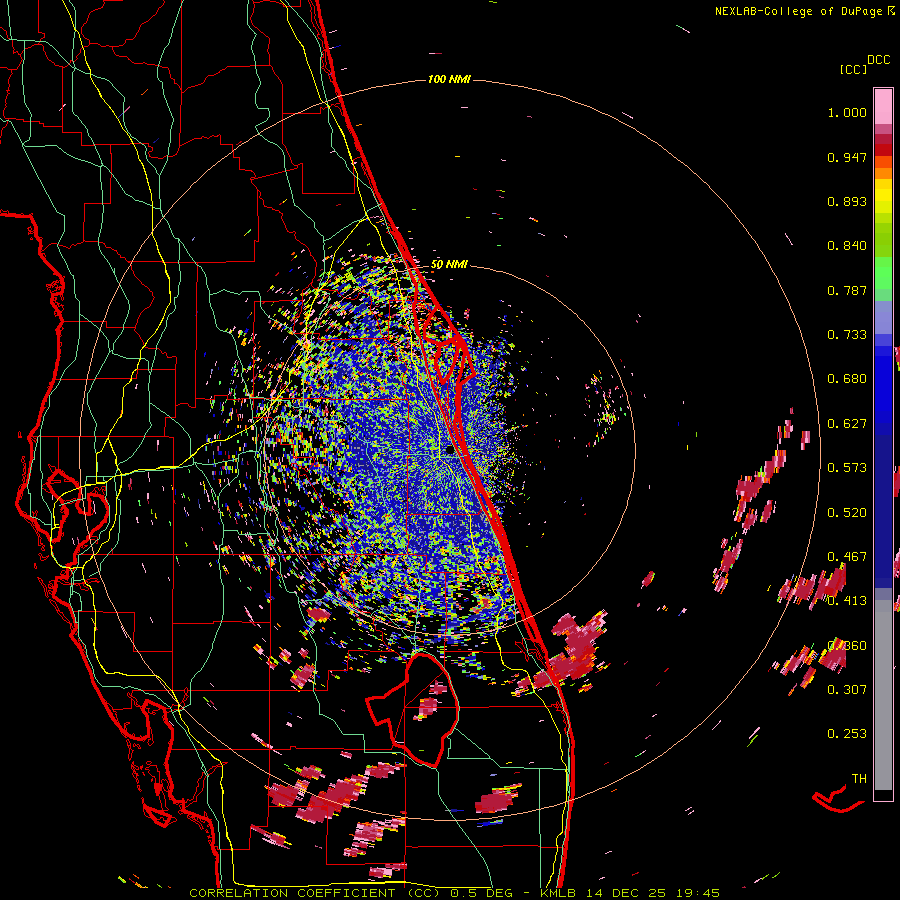Click the KMLB radar site marker at map center
Screen dimensions: 900x900
[449, 451]
